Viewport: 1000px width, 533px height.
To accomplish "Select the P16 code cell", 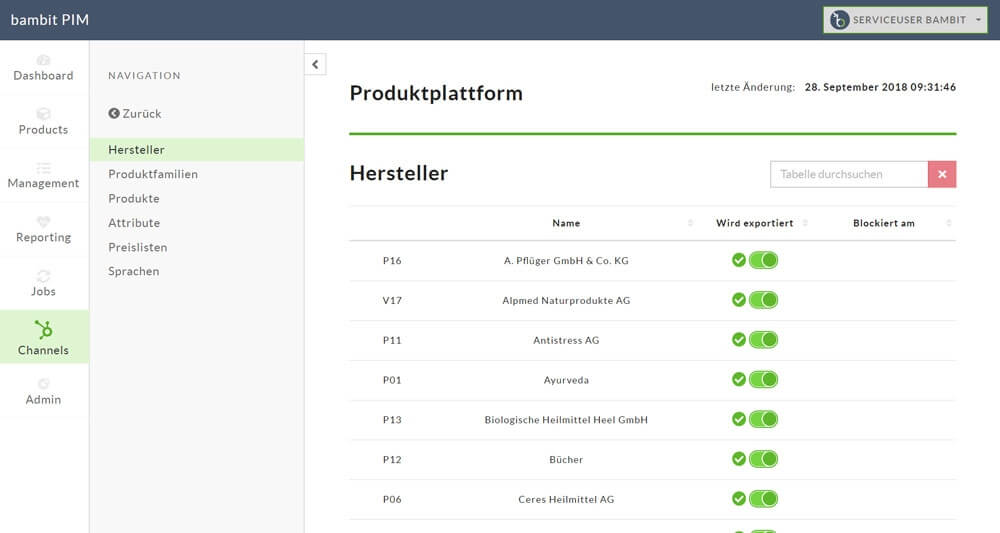I will pyautogui.click(x=392, y=261).
